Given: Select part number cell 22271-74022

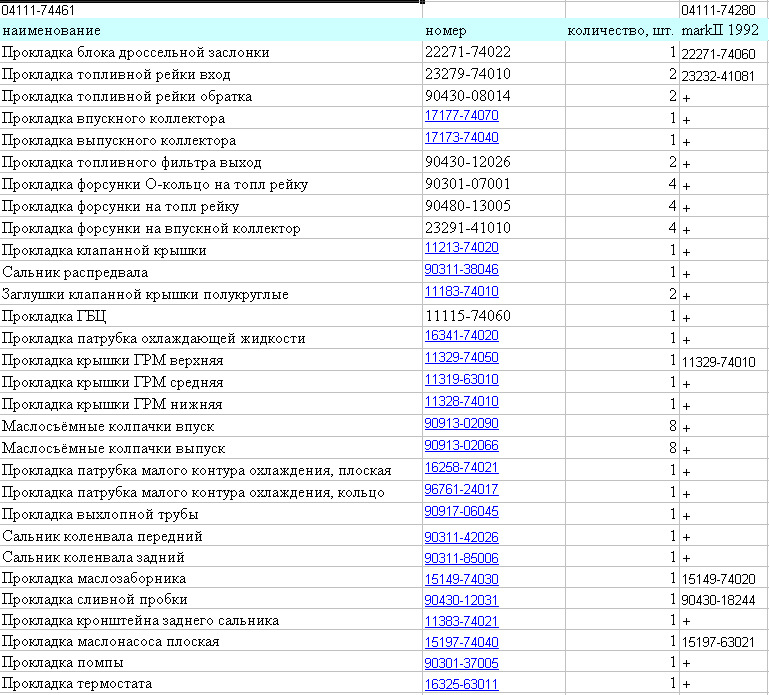Looking at the screenshot, I should pos(494,52).
